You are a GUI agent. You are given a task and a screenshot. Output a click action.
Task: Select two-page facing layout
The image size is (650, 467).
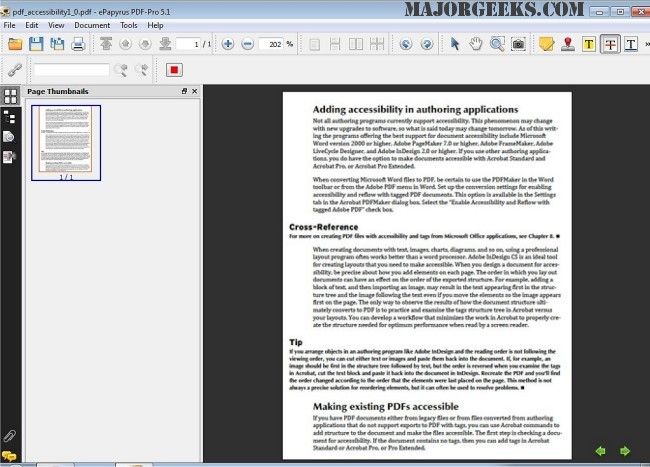coord(356,44)
